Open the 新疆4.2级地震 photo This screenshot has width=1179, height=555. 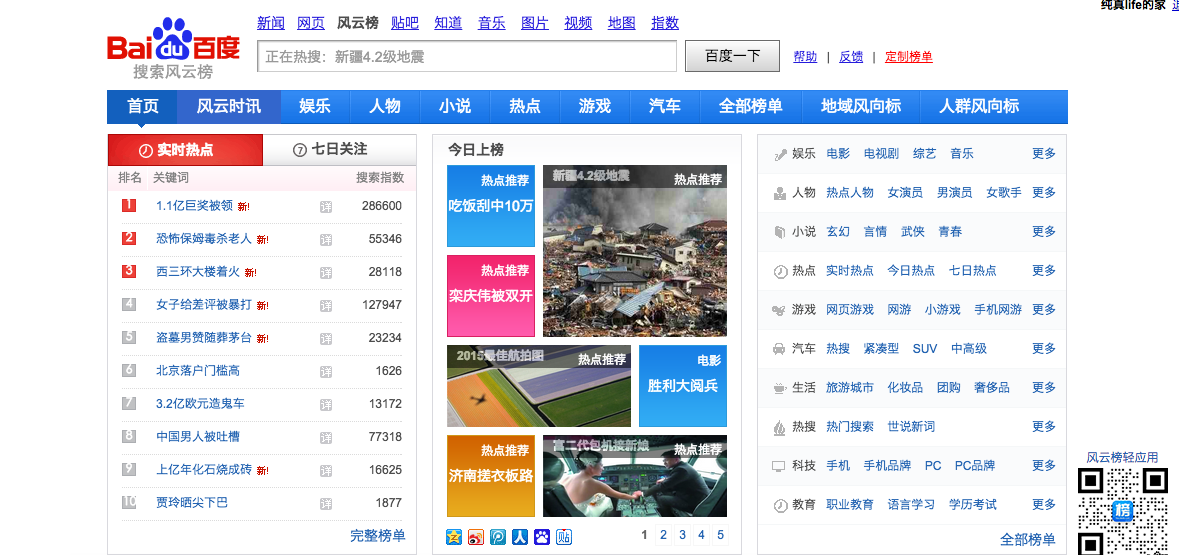pyautogui.click(x=635, y=250)
